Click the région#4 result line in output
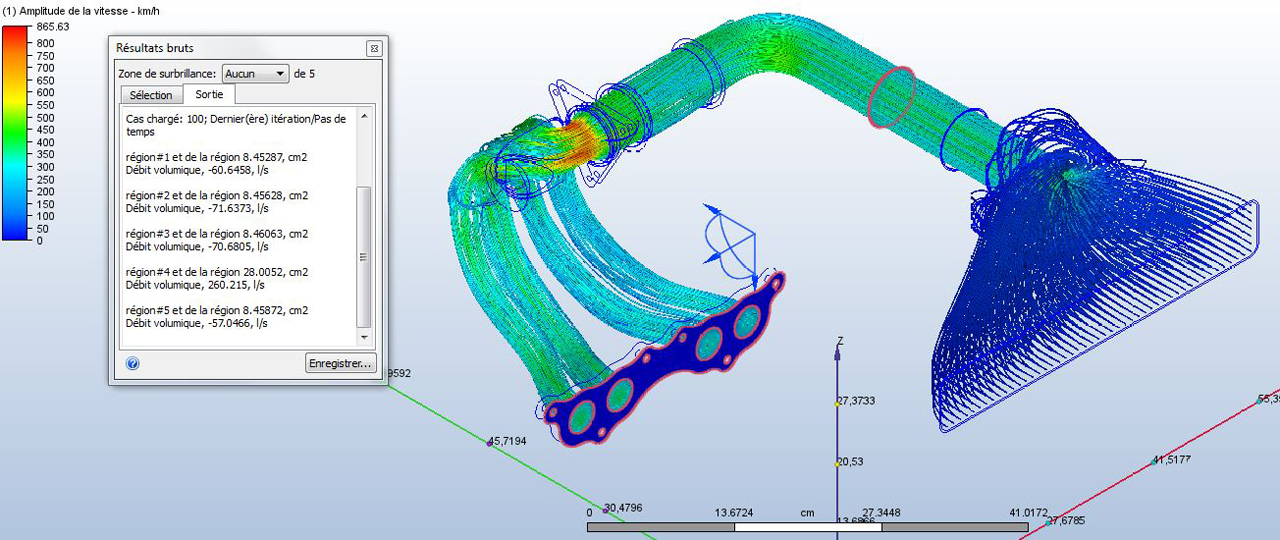 (217, 272)
